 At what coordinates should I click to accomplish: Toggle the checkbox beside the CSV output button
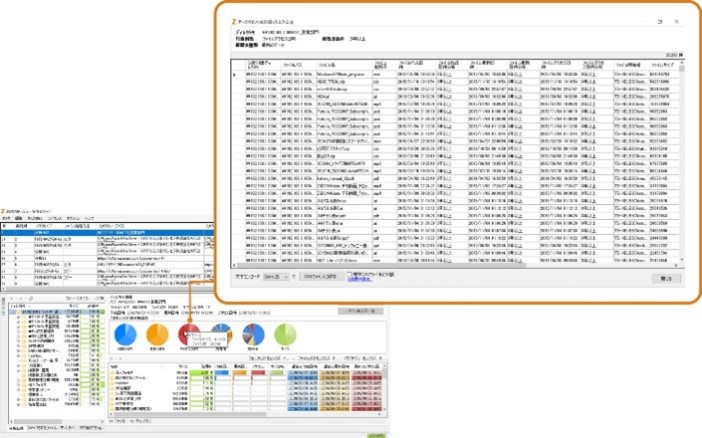coord(348,274)
